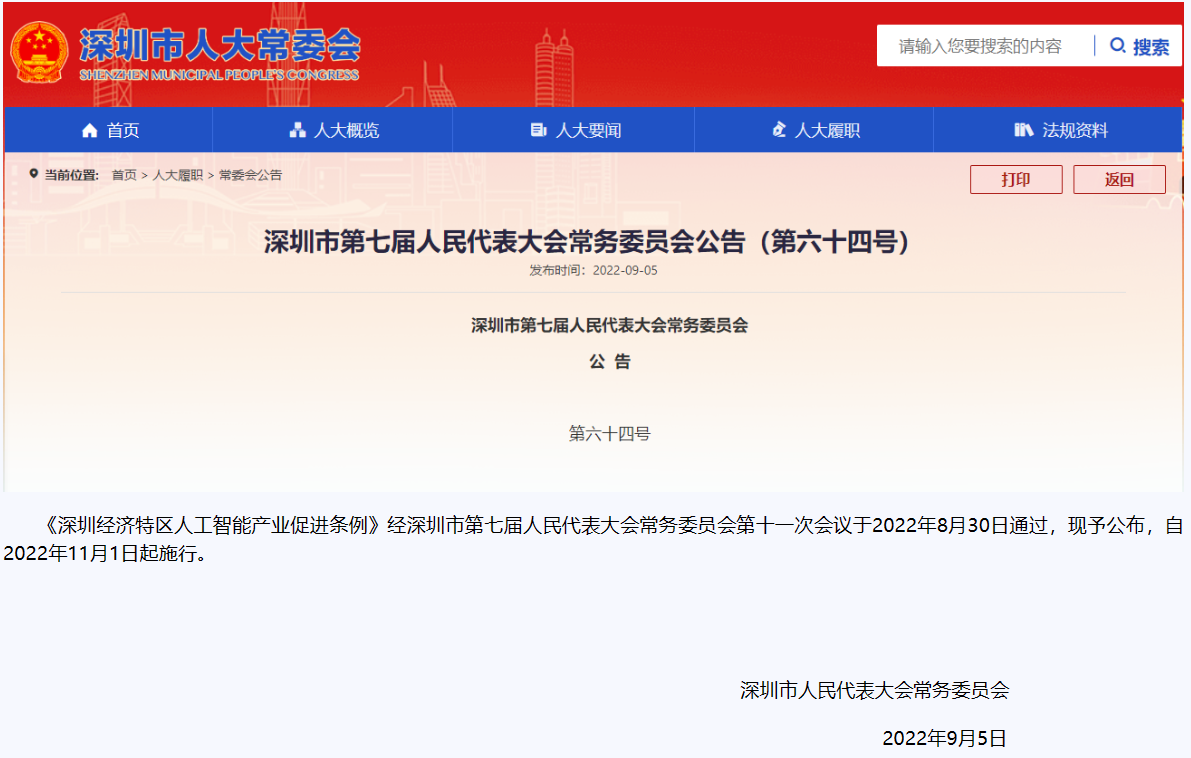Click the date 2022年9月5日
The image size is (1191, 758).
coord(944,737)
